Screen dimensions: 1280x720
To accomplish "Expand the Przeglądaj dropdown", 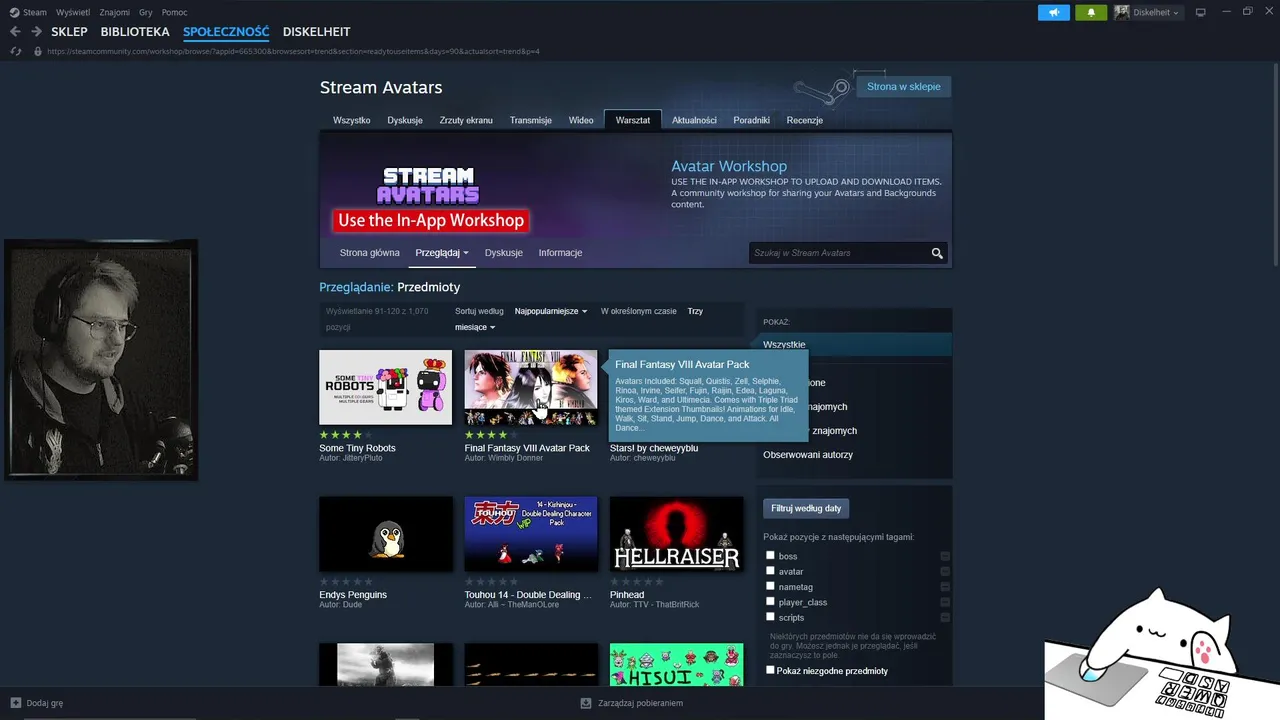I will pyautogui.click(x=442, y=253).
